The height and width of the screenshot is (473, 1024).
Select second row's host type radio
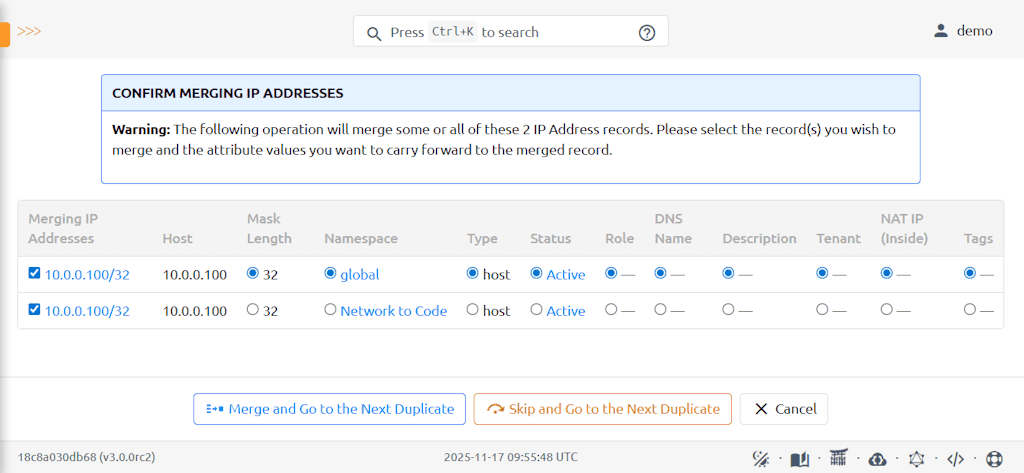tap(473, 310)
